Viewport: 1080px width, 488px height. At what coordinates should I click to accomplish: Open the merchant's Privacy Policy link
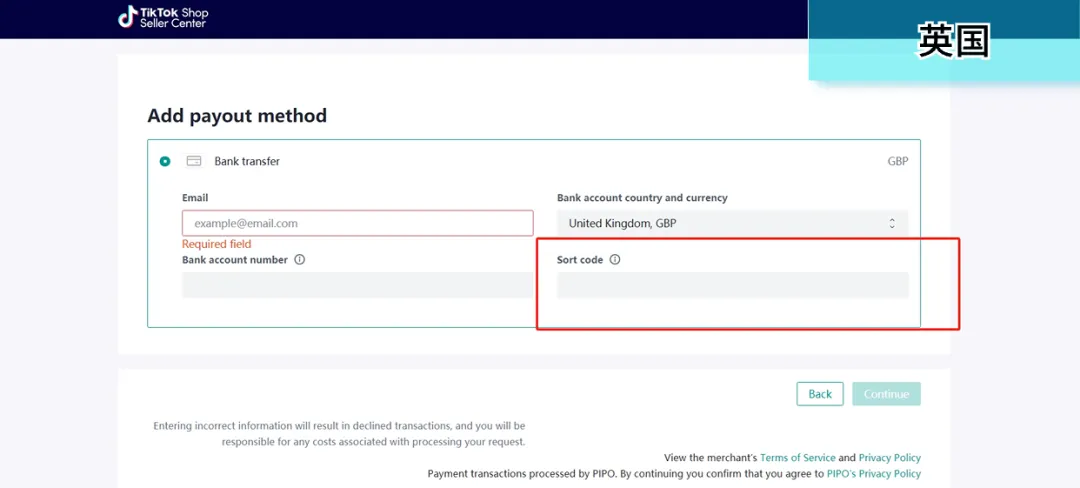(890, 458)
